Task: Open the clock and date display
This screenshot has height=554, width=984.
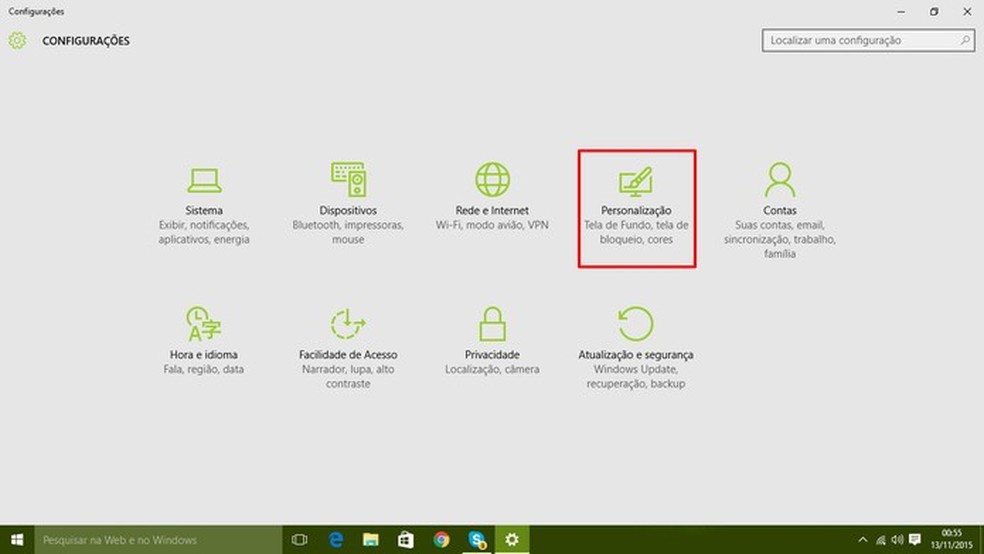Action: [952, 540]
